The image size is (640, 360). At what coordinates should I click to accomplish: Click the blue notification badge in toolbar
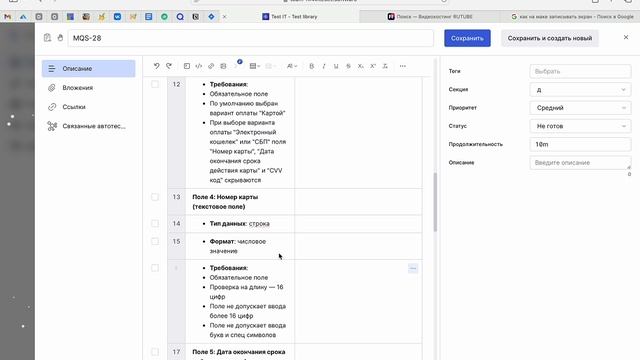click(x=240, y=62)
